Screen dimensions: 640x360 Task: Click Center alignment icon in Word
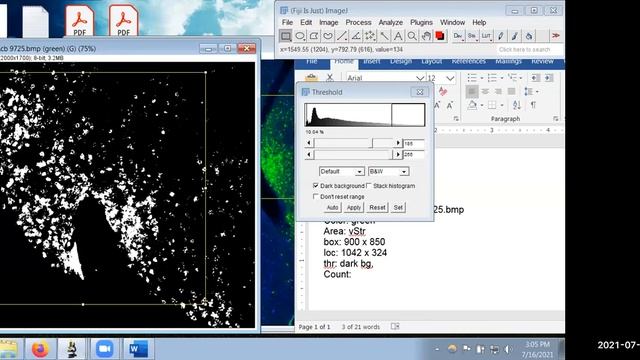click(485, 91)
